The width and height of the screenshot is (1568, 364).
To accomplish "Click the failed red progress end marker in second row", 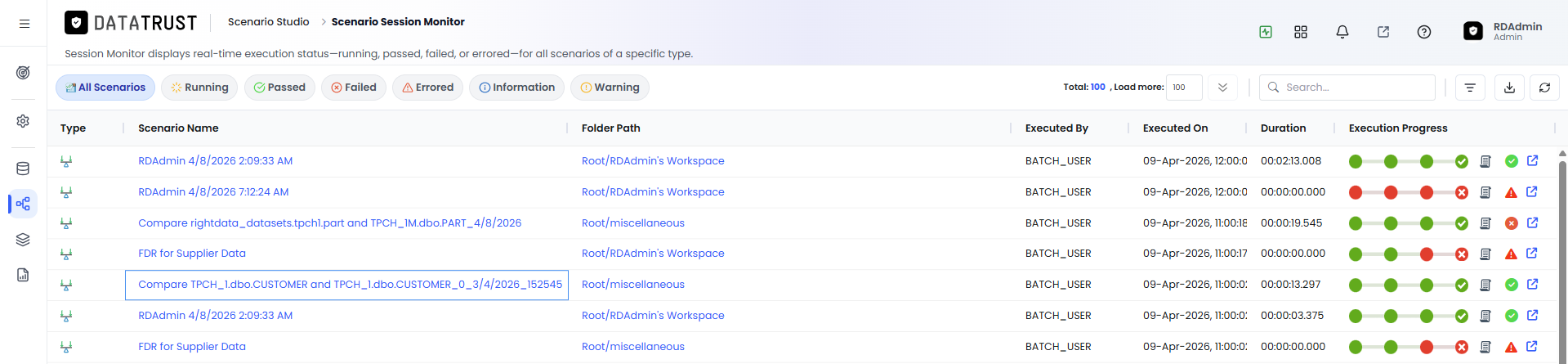I will [x=1462, y=192].
